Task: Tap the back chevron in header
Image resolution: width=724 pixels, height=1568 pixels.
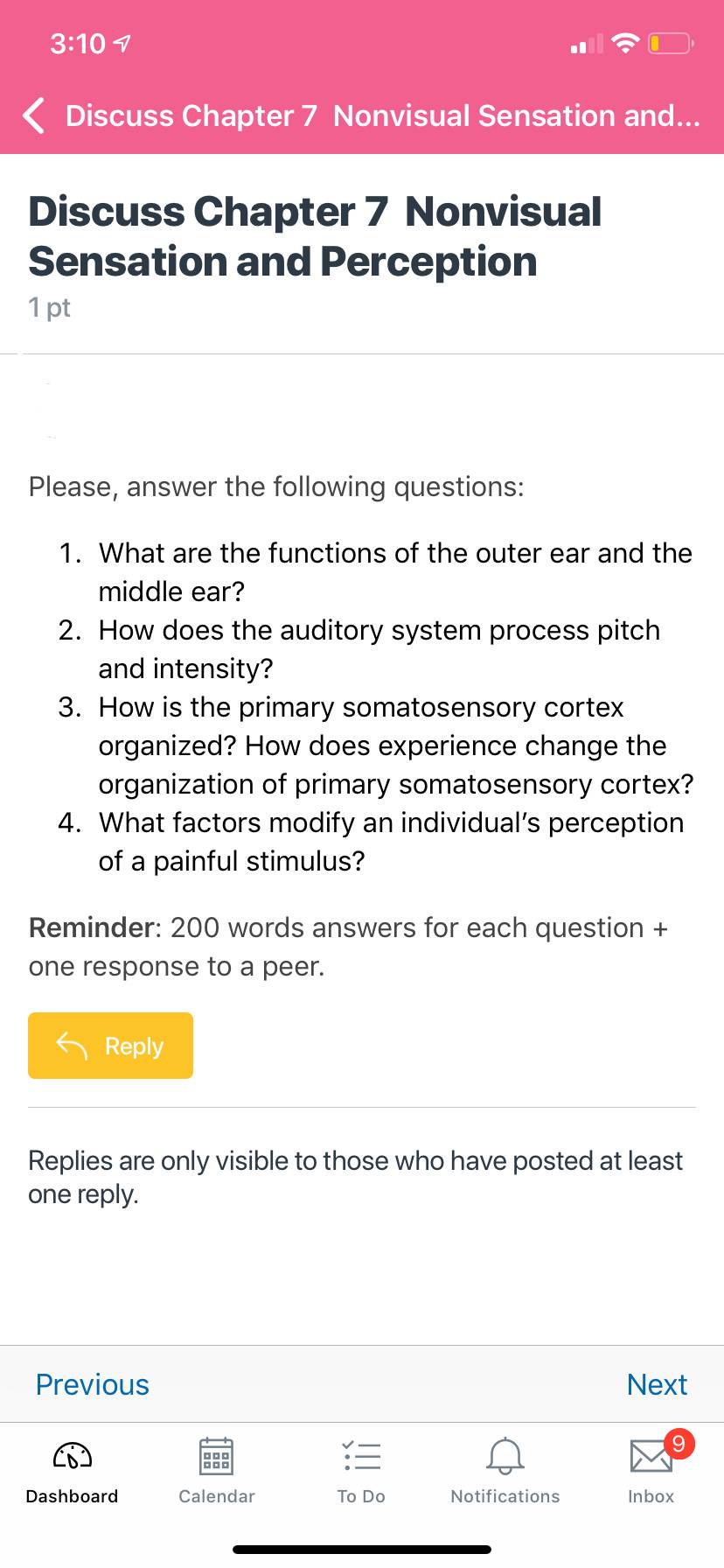Action: coord(33,115)
